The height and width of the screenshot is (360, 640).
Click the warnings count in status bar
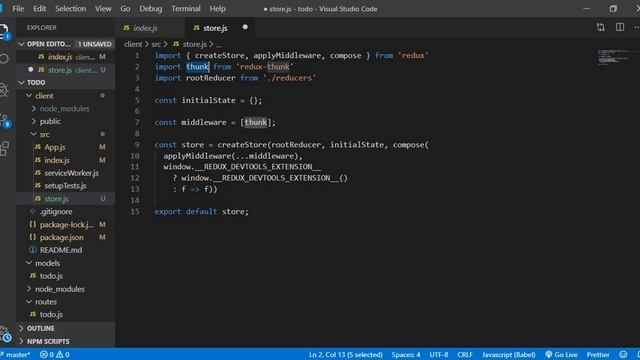pyautogui.click(x=63, y=355)
